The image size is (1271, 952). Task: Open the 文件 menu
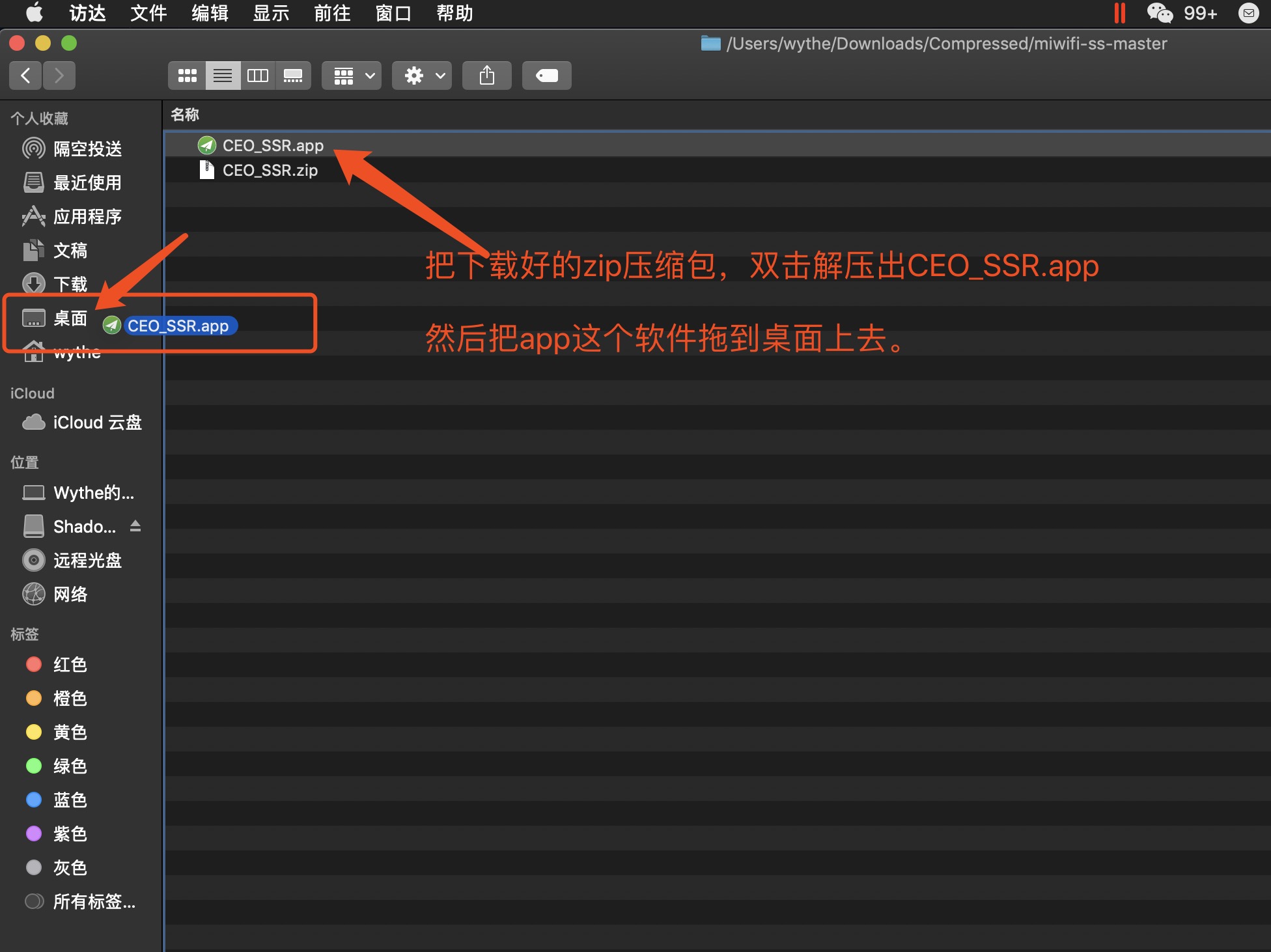[148, 13]
